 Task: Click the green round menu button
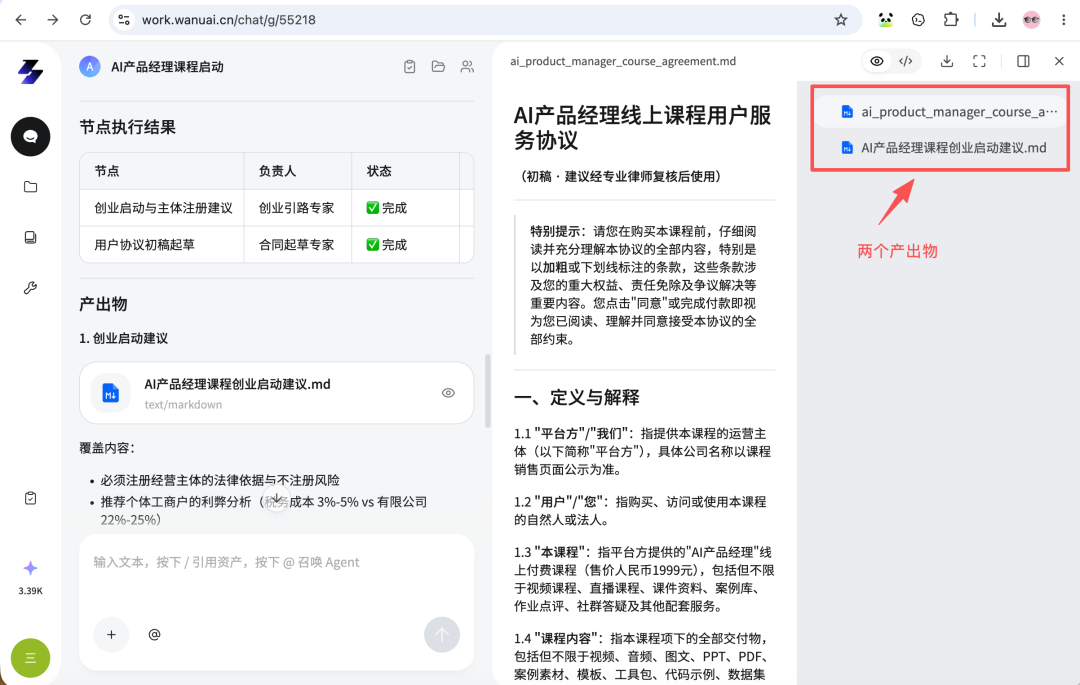(x=30, y=658)
